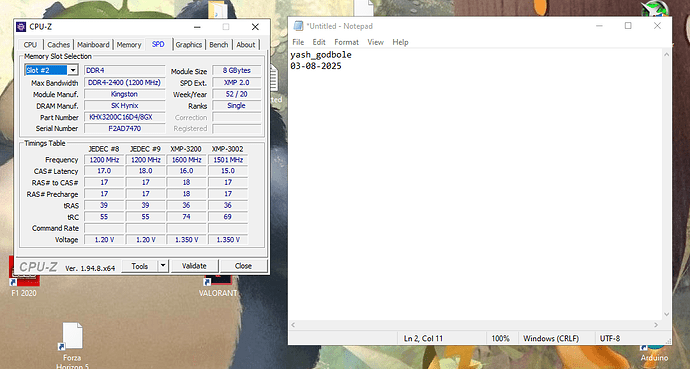Open Notepad's Edit menu

coord(319,42)
